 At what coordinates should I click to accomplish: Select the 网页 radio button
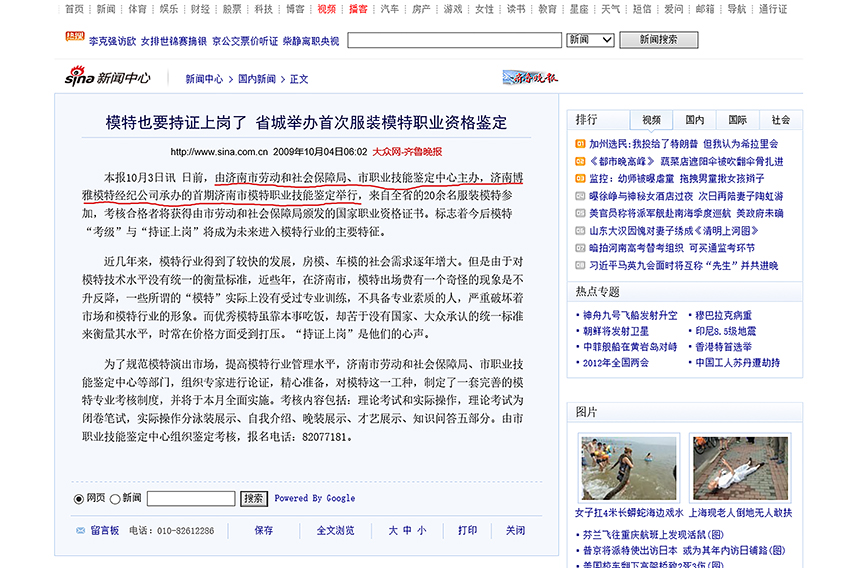pyautogui.click(x=79, y=499)
